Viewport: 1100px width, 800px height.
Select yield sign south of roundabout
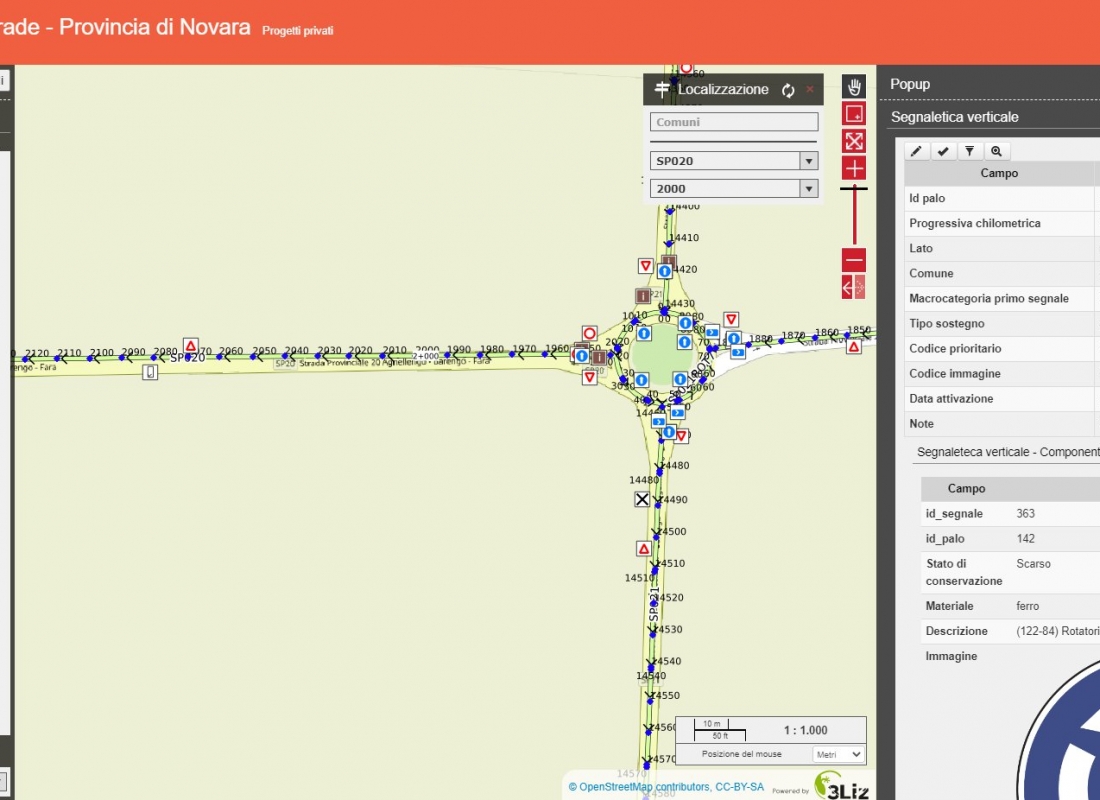coord(681,436)
